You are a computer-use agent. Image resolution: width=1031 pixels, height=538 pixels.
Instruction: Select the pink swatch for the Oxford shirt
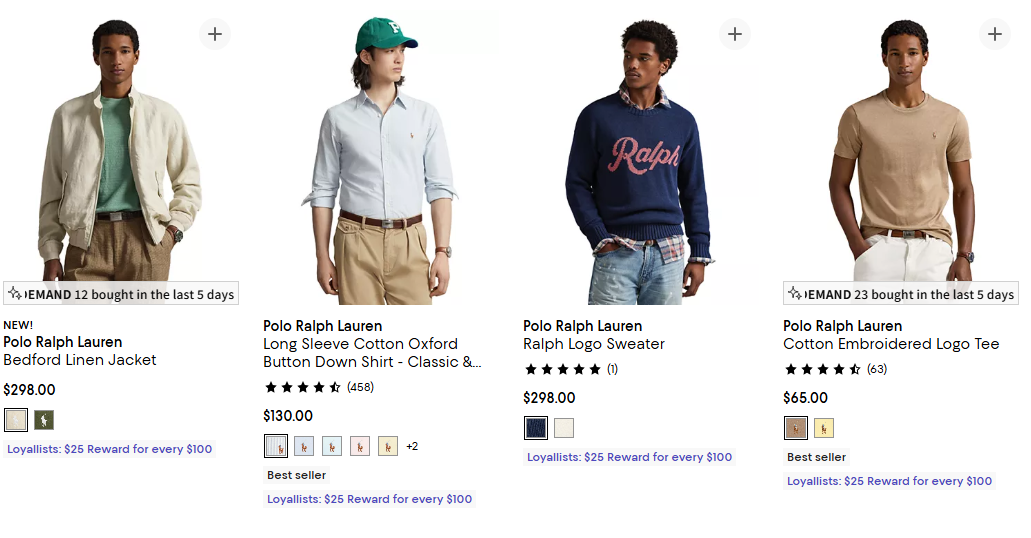(x=360, y=446)
